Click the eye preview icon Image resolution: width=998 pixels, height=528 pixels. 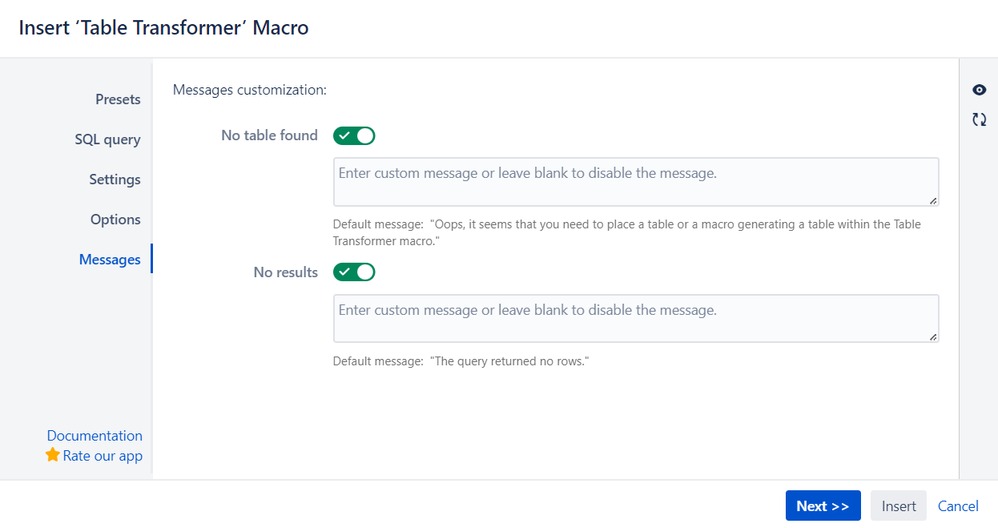979,90
